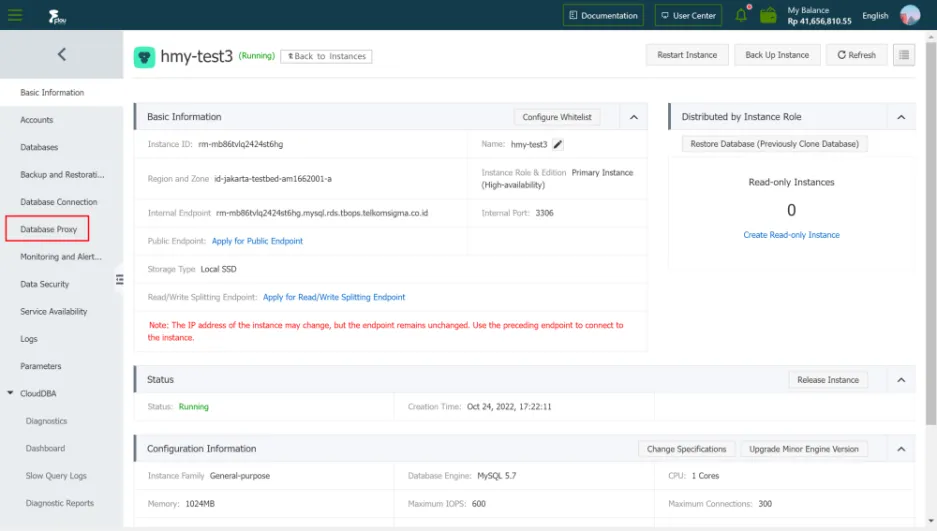Click the user profile avatar
937x531 pixels.
(x=909, y=15)
